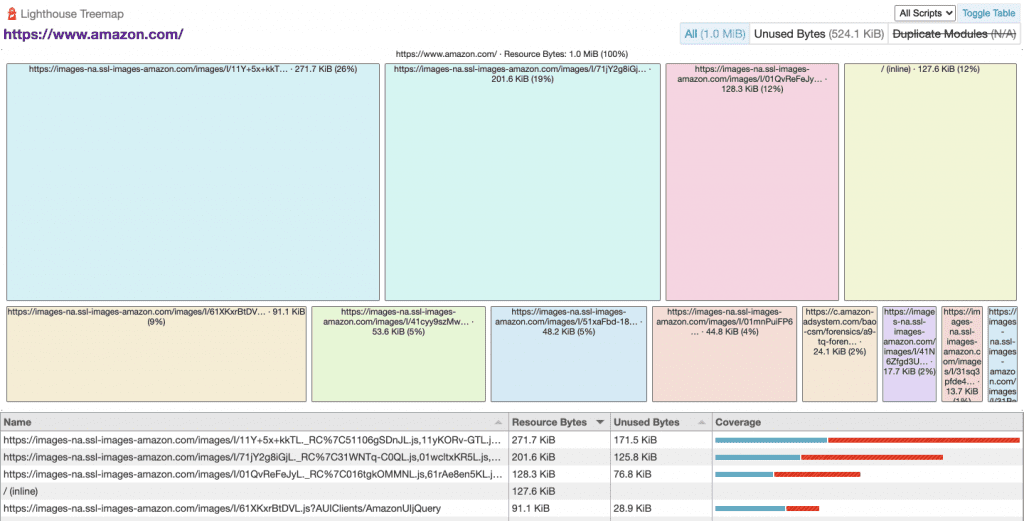Select the 271.7 KiB (26%) treemap node
The width and height of the screenshot is (1024, 521).
pos(193,182)
